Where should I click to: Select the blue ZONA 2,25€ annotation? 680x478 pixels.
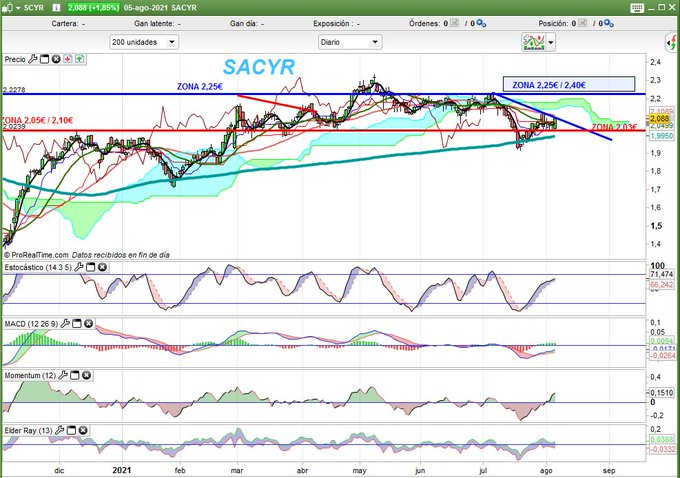coord(200,87)
